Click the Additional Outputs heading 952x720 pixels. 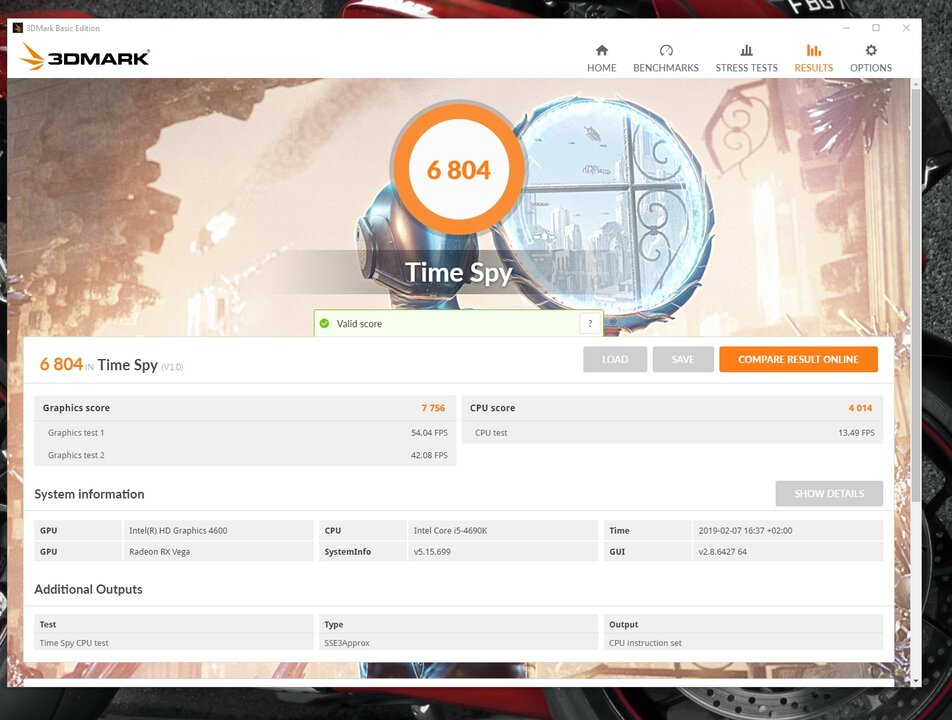pos(88,589)
